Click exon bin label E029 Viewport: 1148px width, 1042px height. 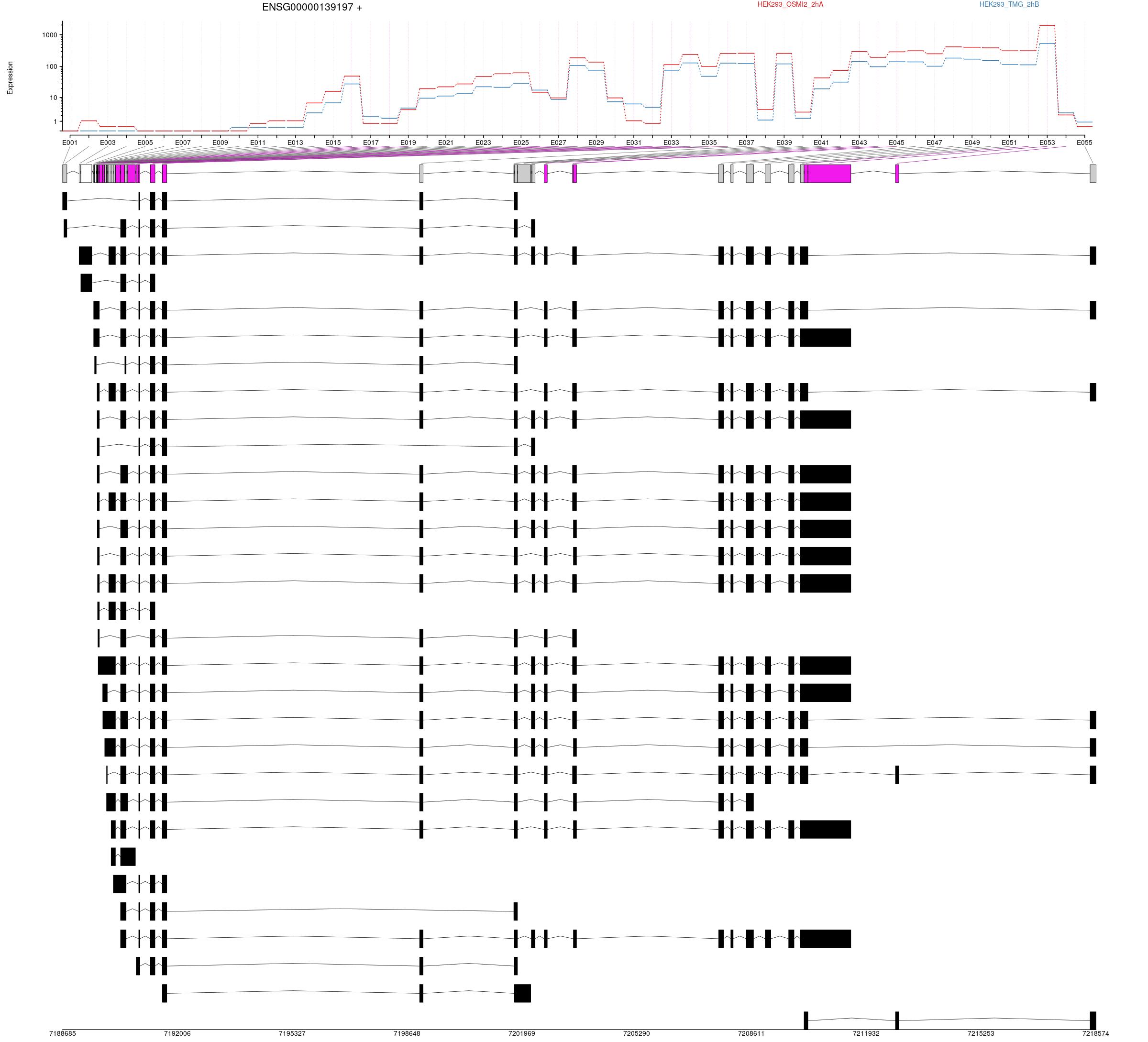click(x=596, y=143)
